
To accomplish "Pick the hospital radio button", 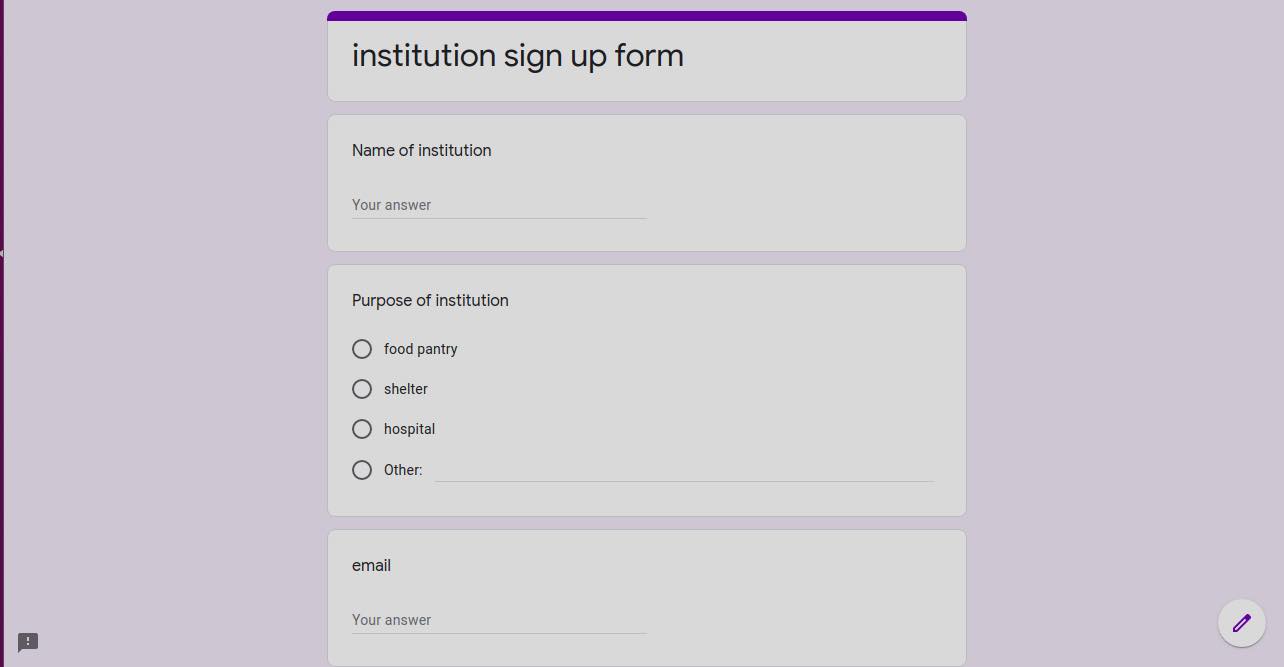I will pyautogui.click(x=362, y=429).
